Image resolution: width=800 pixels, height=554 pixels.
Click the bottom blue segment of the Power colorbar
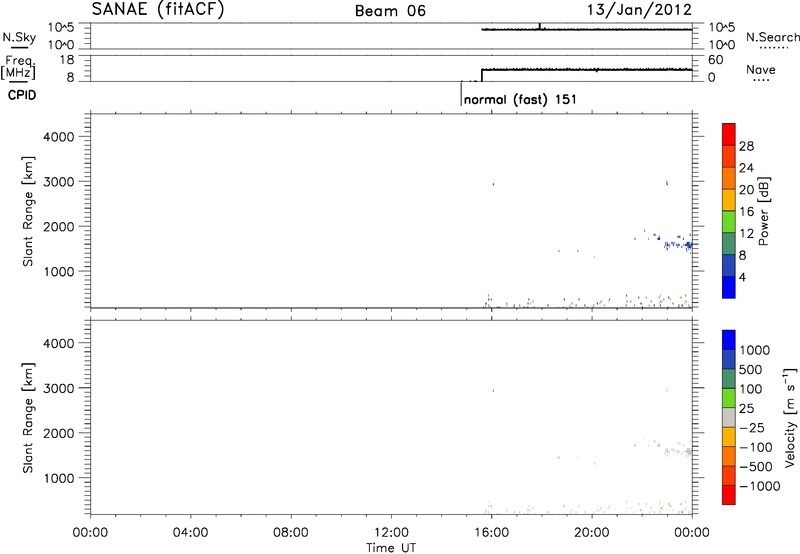pos(728,286)
